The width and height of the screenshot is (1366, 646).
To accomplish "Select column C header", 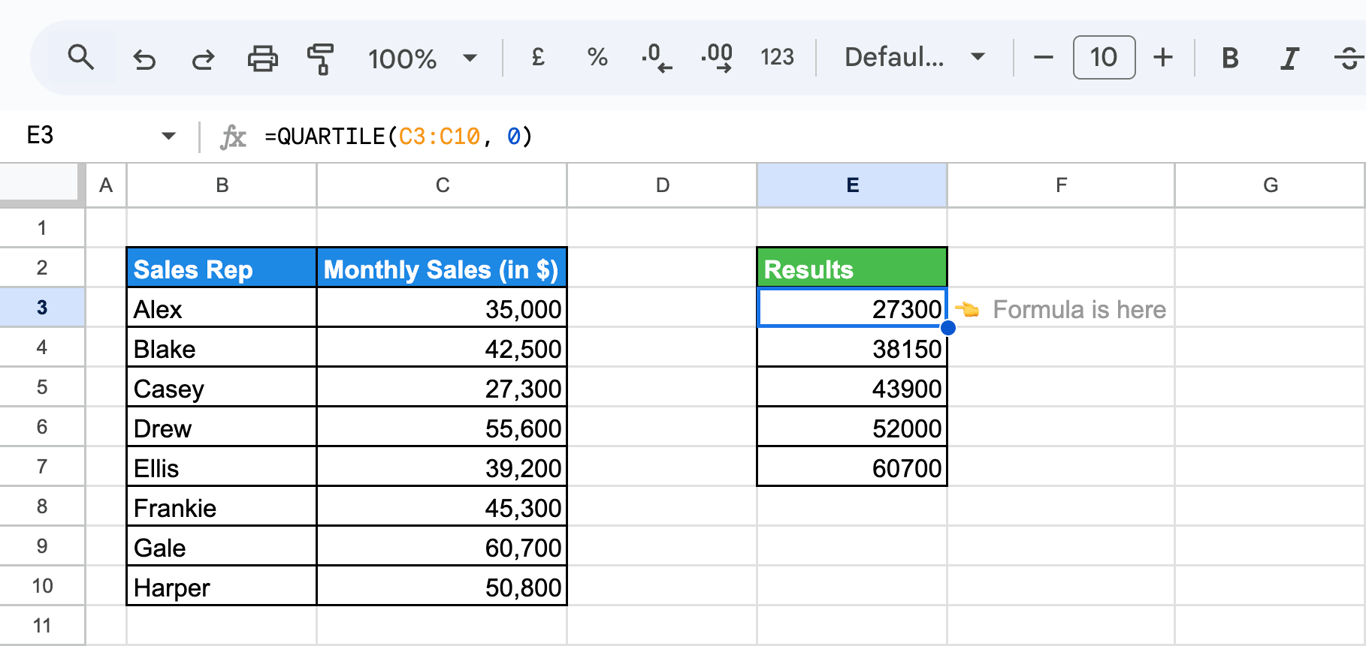I will point(442,185).
